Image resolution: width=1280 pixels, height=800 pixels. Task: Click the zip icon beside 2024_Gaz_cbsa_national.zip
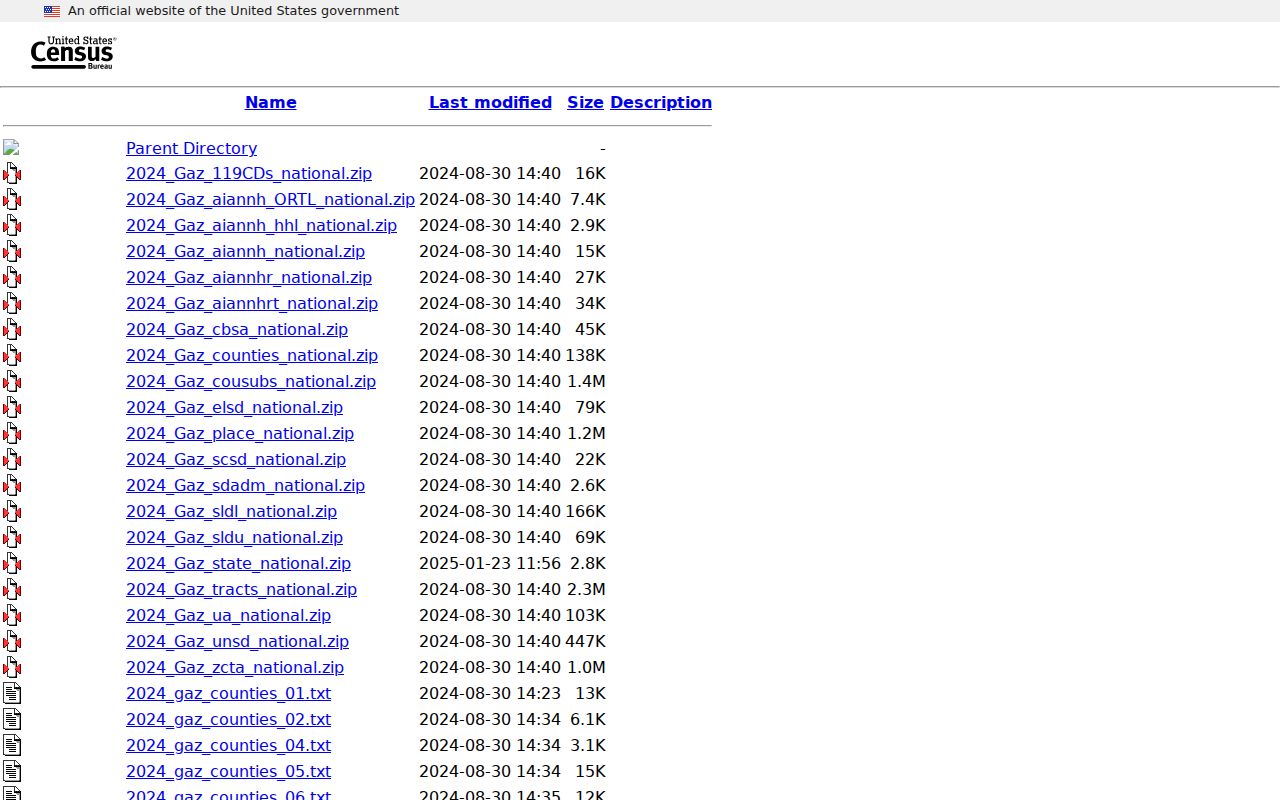[x=12, y=330]
